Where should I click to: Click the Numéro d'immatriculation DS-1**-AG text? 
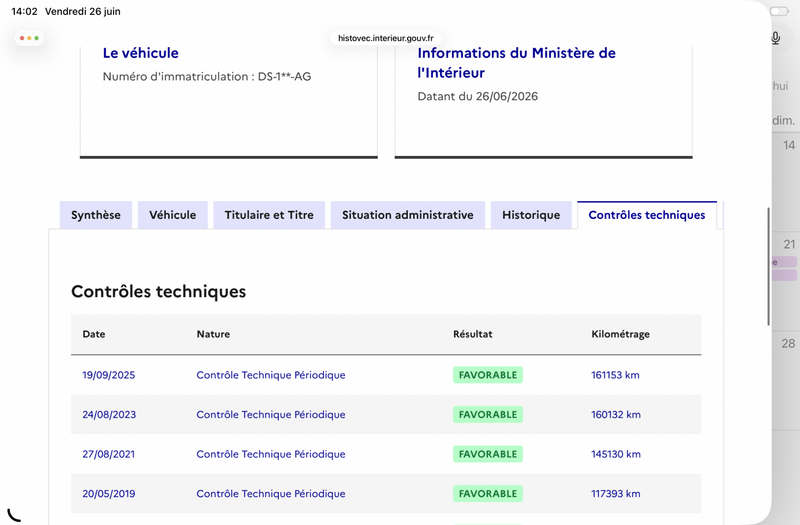207,77
